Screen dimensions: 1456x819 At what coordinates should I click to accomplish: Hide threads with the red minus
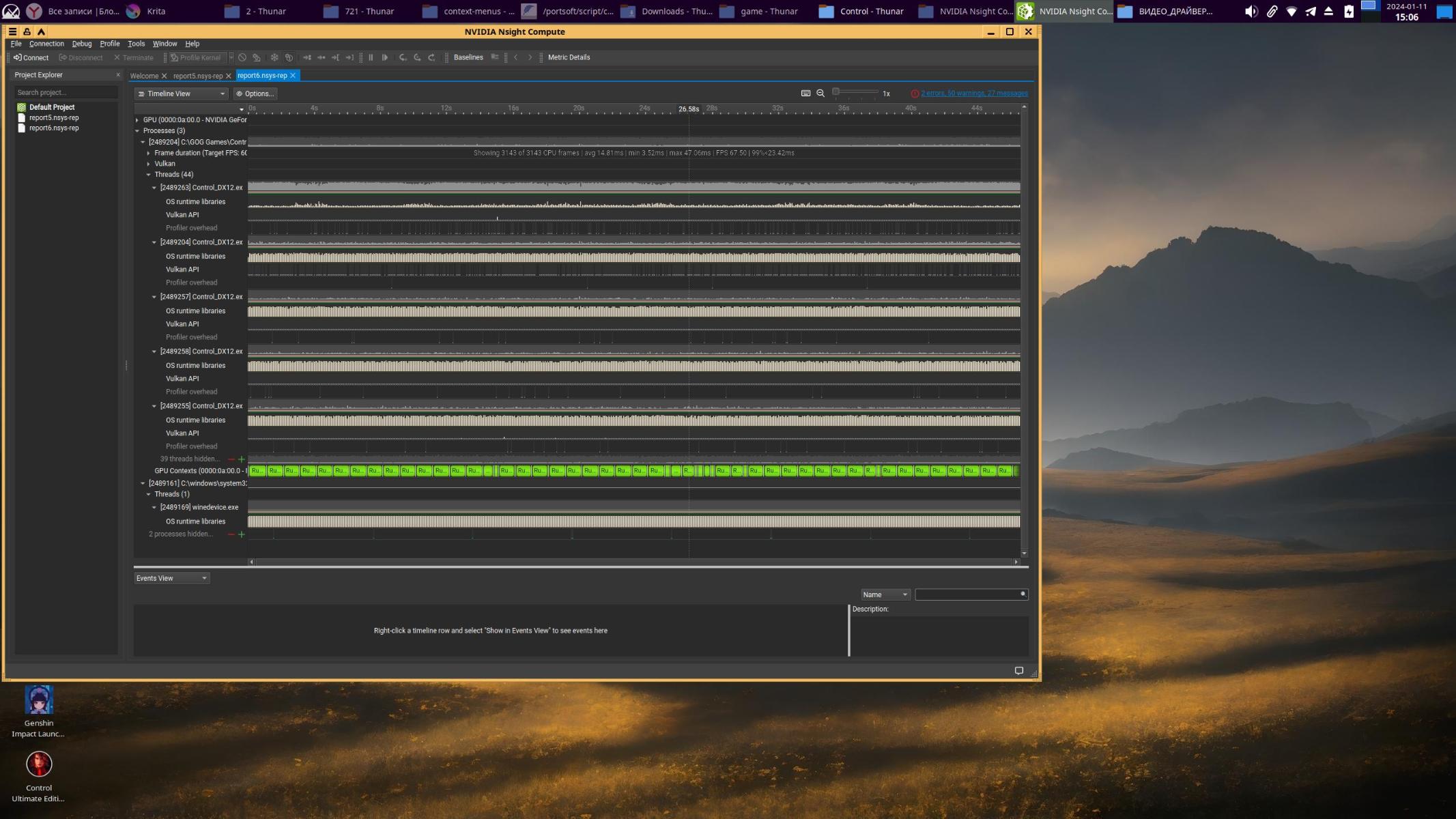click(231, 459)
